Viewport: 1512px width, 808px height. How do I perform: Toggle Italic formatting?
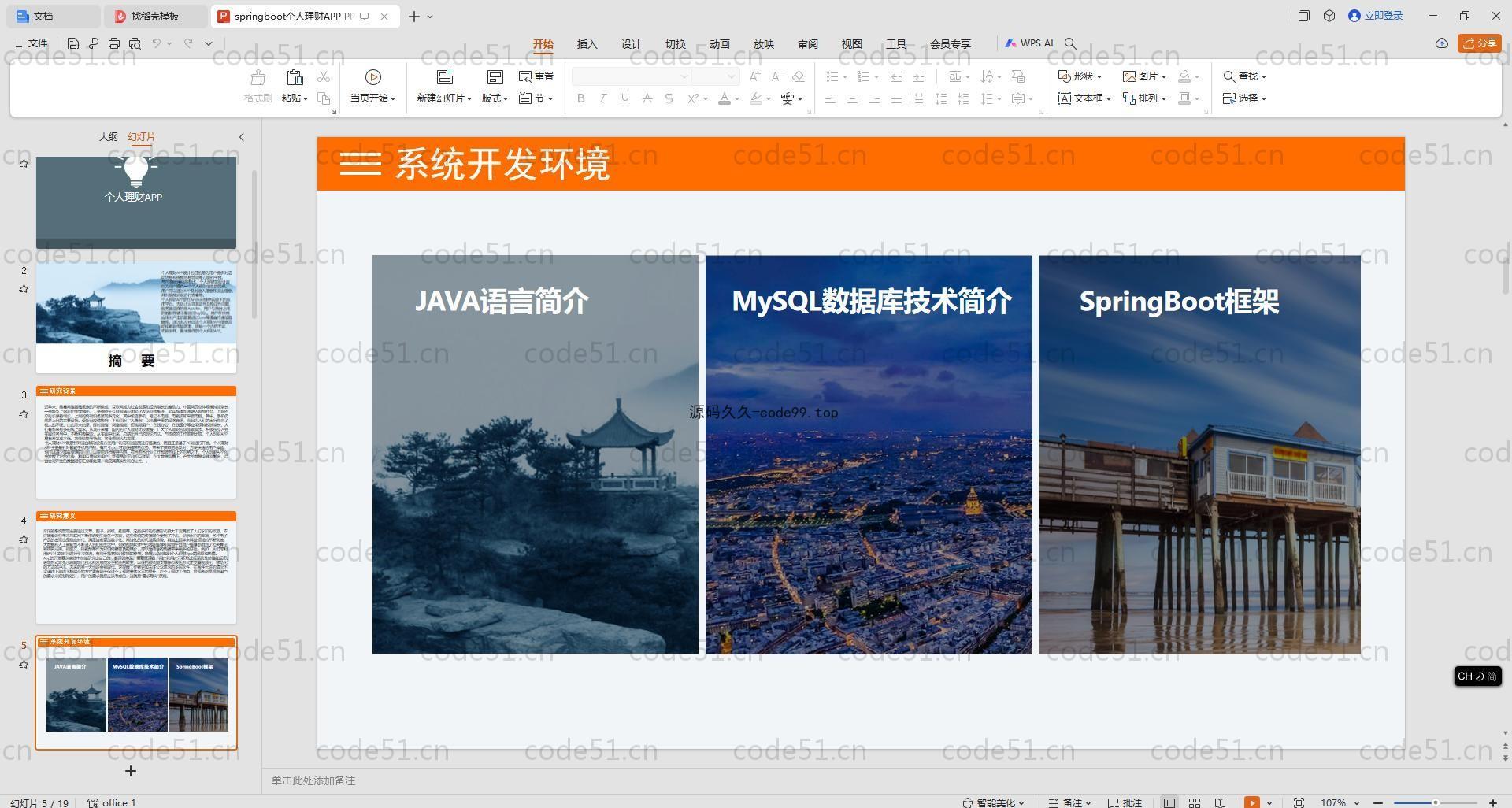click(603, 98)
